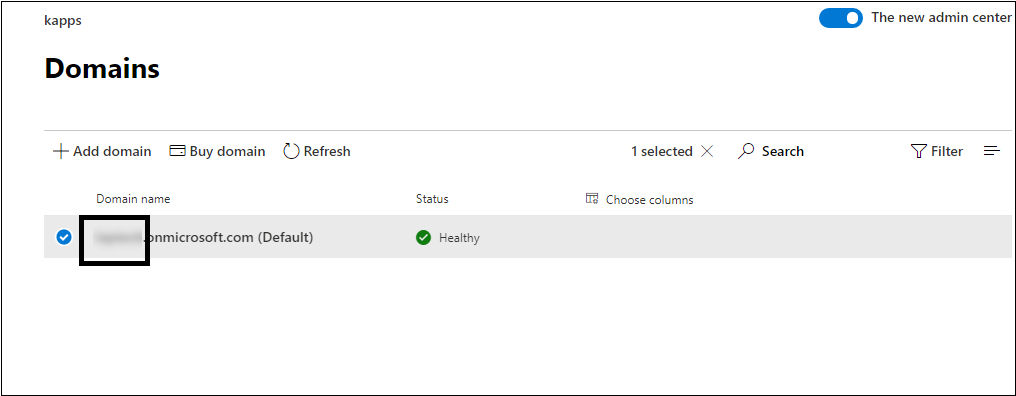Image resolution: width=1016 pixels, height=396 pixels.
Task: Click the plus icon for Add domain
Action: (60, 152)
